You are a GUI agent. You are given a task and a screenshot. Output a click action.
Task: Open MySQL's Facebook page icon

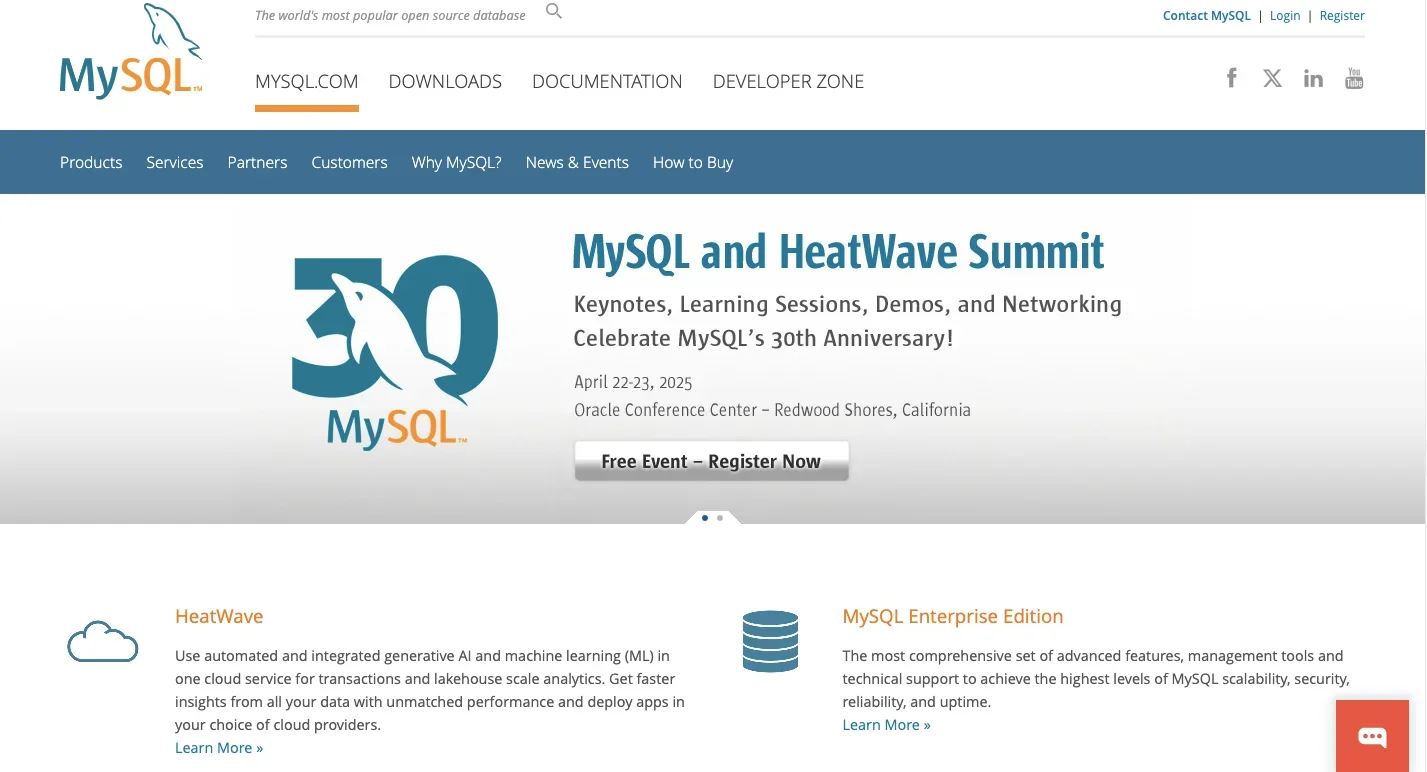pyautogui.click(x=1232, y=78)
